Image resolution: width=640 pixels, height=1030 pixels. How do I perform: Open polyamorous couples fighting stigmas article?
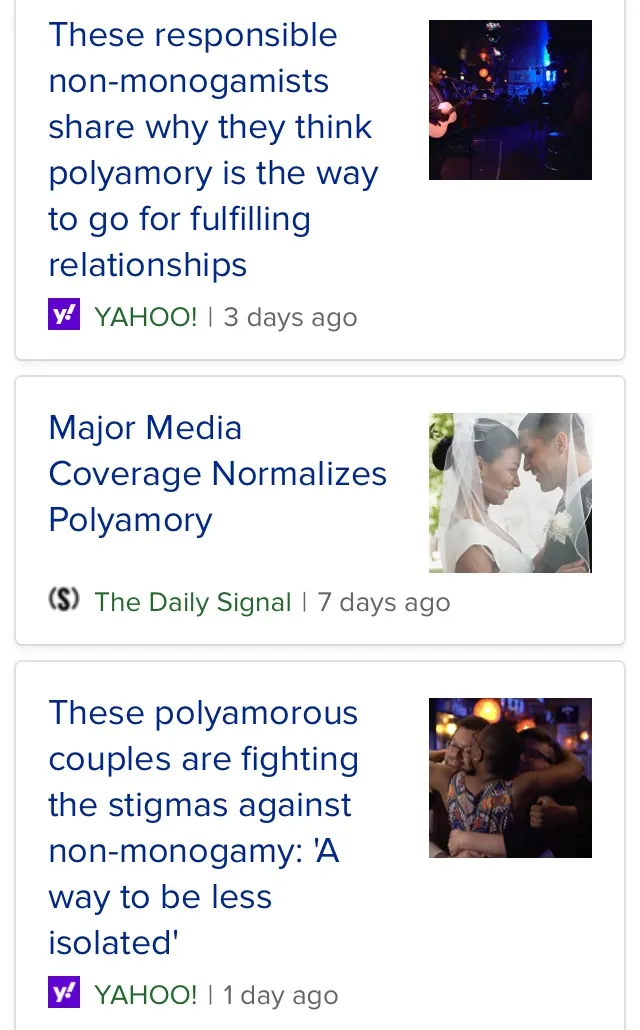pyautogui.click(x=204, y=828)
